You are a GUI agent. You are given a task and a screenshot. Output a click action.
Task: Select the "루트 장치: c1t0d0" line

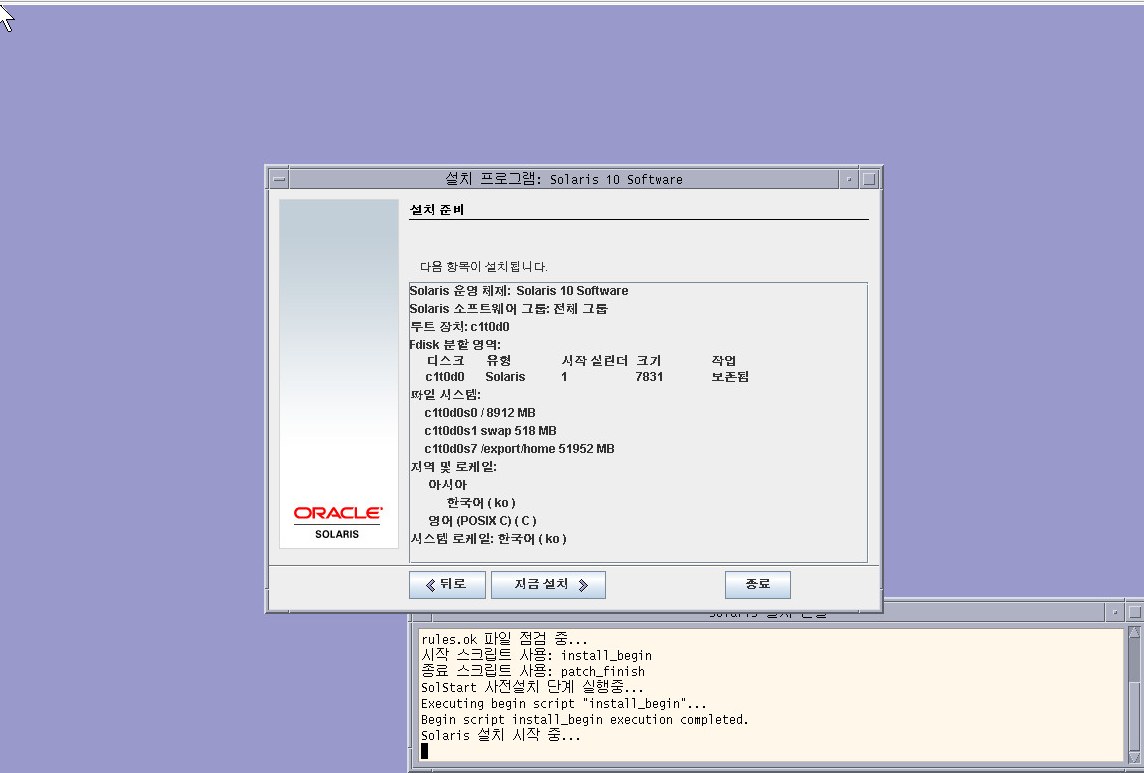click(x=460, y=326)
